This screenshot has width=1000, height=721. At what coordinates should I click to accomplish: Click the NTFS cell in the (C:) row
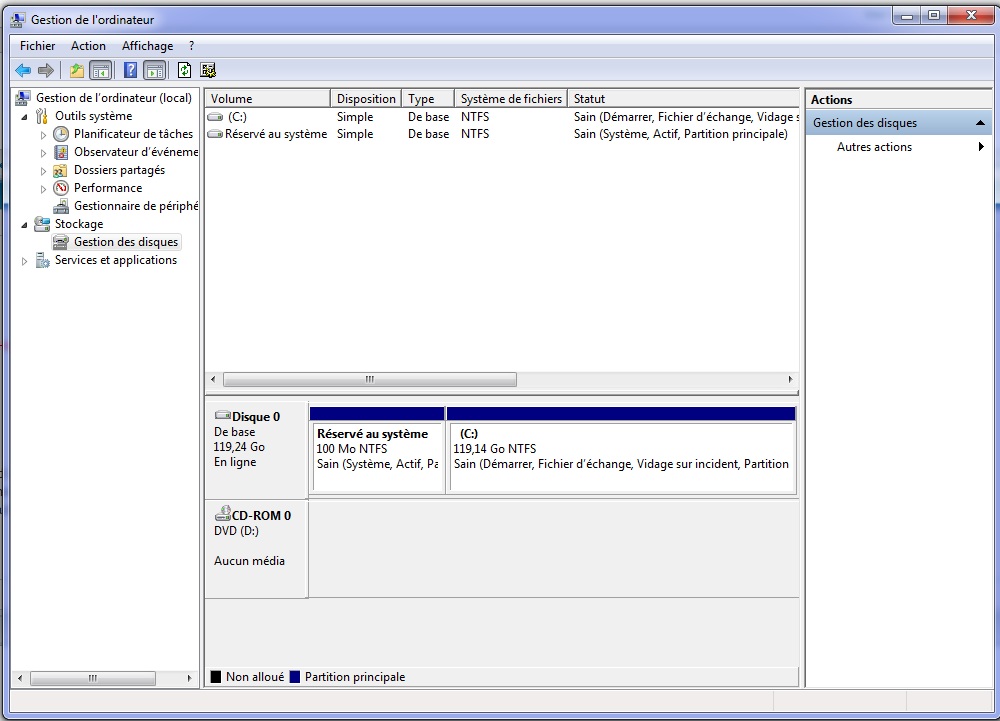click(475, 117)
